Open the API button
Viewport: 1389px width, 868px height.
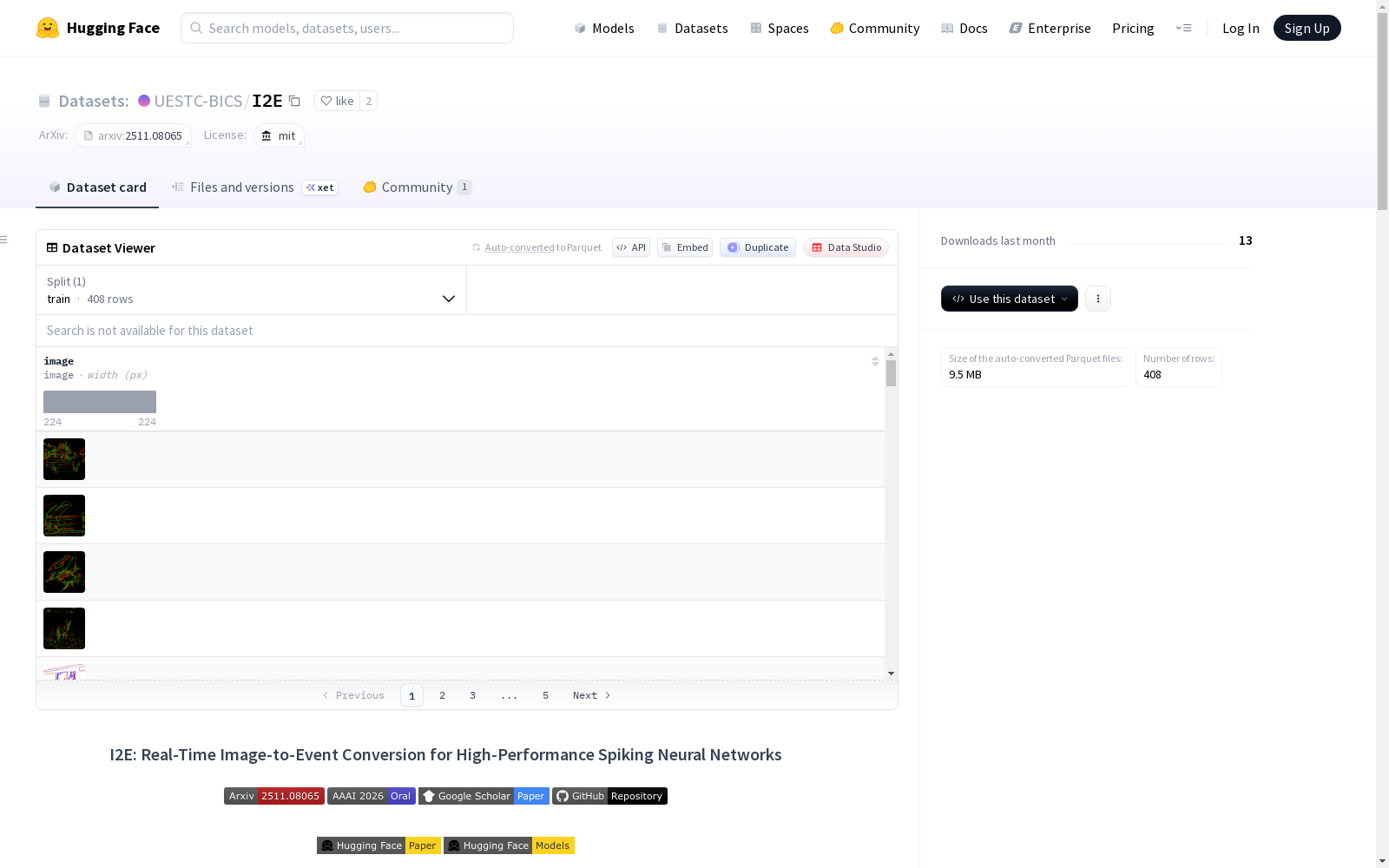coord(631,247)
